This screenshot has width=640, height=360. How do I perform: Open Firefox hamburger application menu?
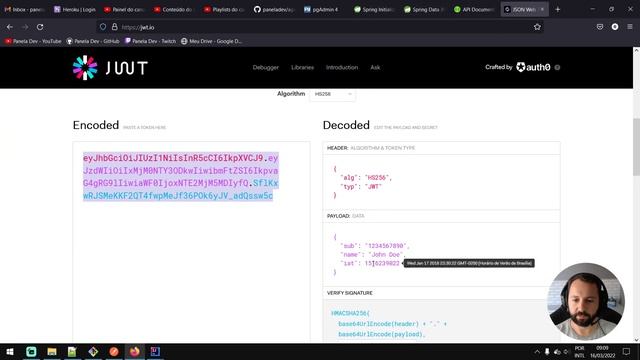[630, 27]
